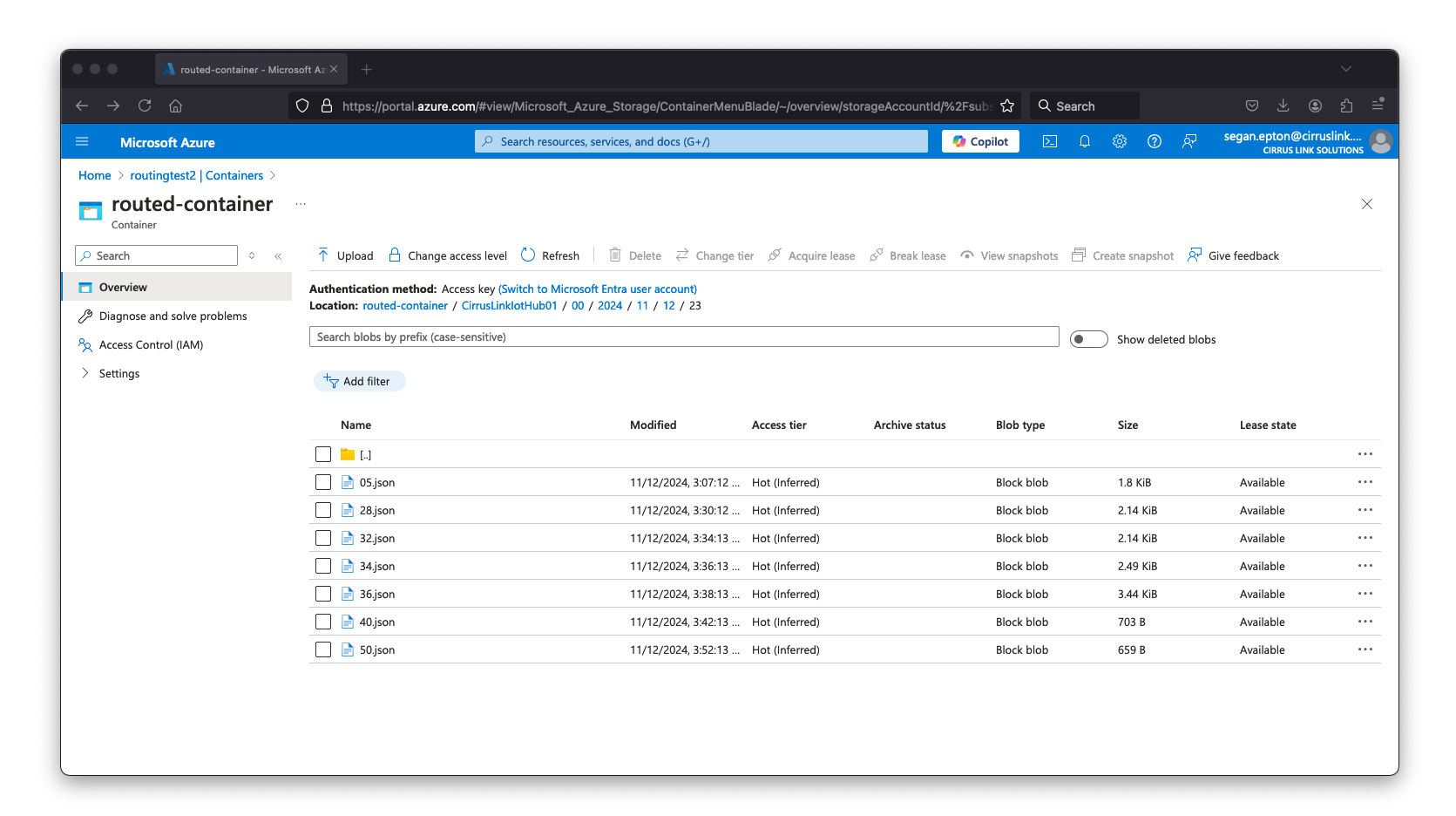Viewport: 1456px width, 816px height.
Task: Open Diagnose and solve problems
Action: (x=173, y=316)
